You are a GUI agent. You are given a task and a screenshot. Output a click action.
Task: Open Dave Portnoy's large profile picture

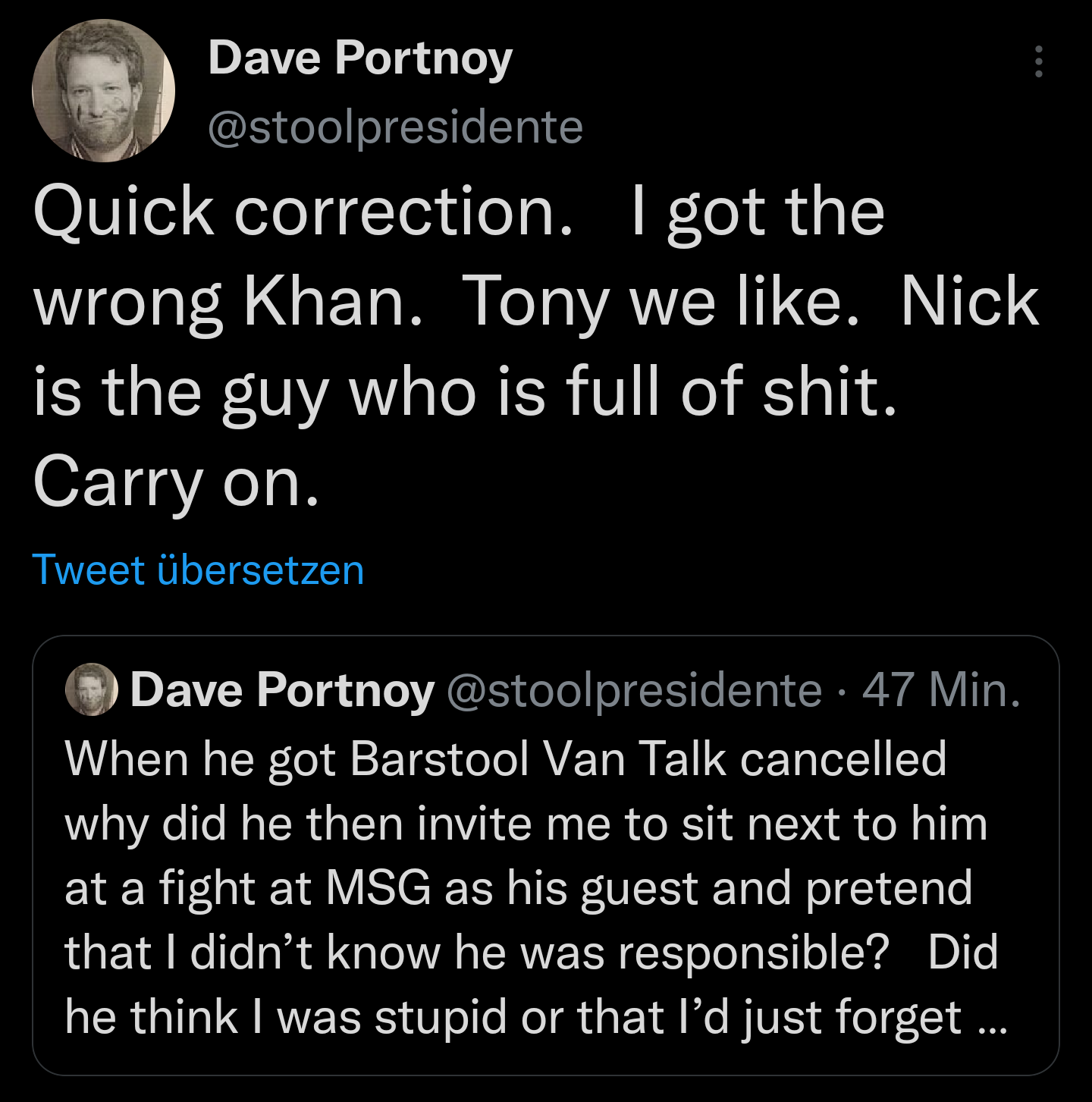pyautogui.click(x=104, y=91)
